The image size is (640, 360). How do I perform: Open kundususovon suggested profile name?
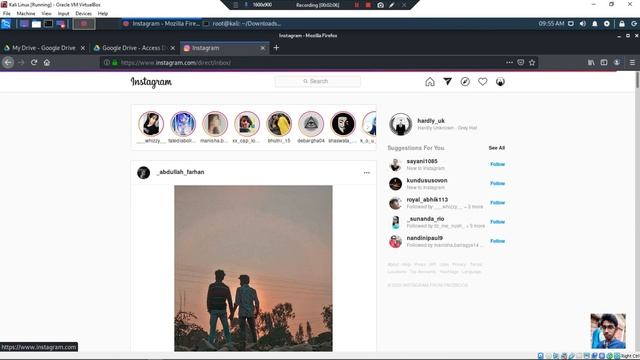pos(427,180)
